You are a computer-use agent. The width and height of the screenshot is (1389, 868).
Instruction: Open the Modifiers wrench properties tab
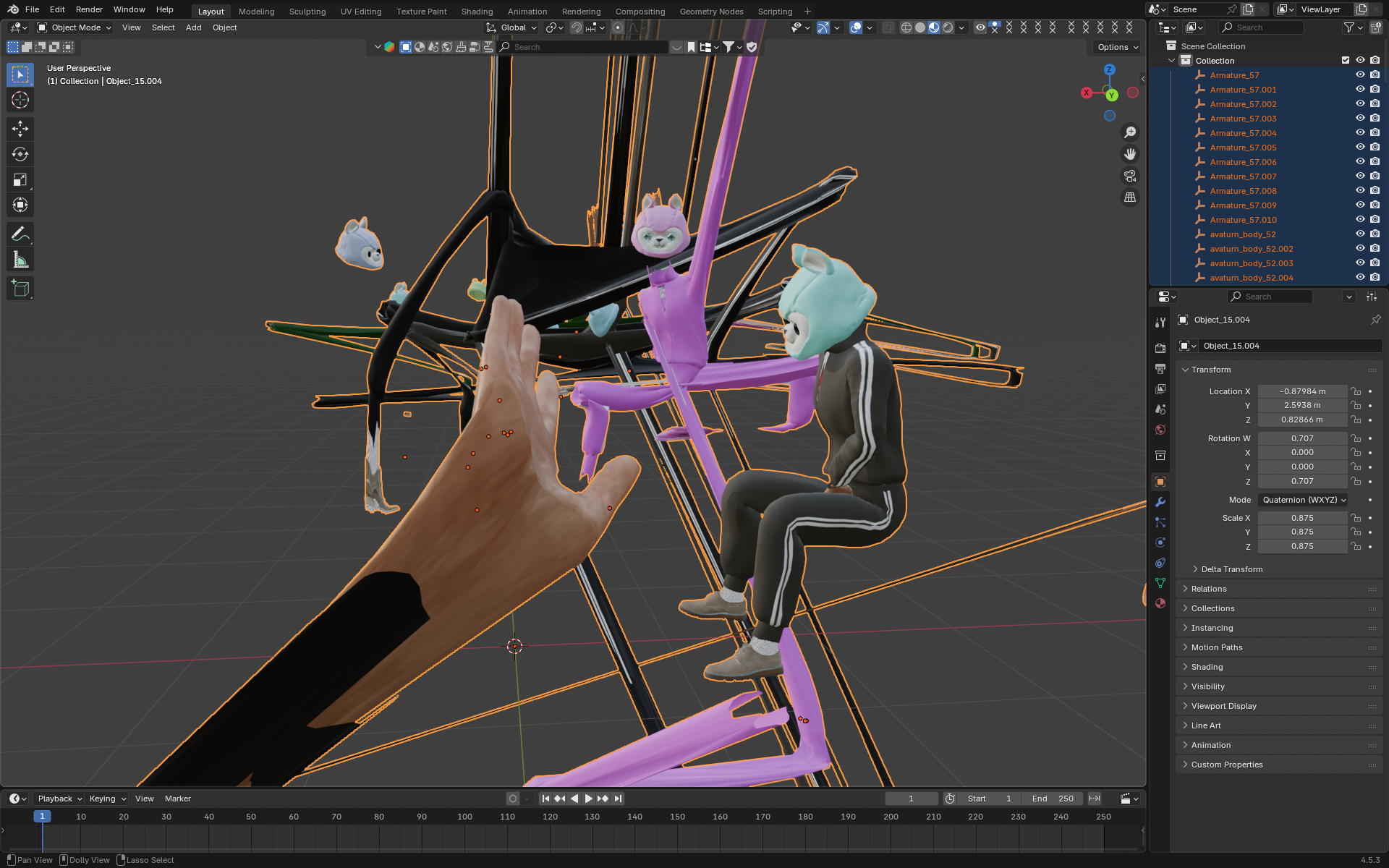(1160, 502)
